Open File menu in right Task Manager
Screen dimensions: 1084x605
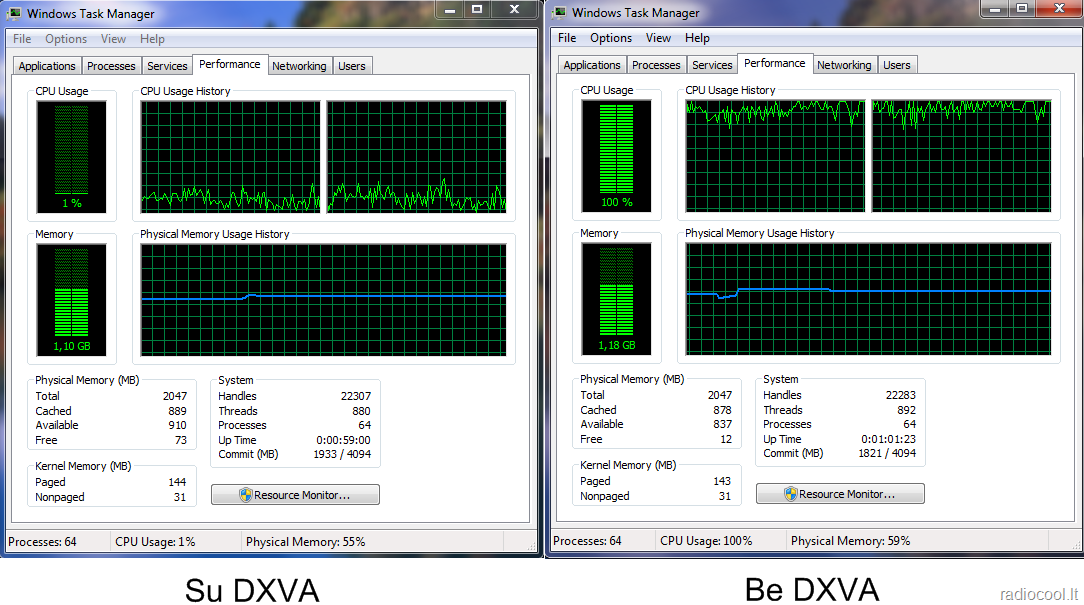(x=567, y=38)
